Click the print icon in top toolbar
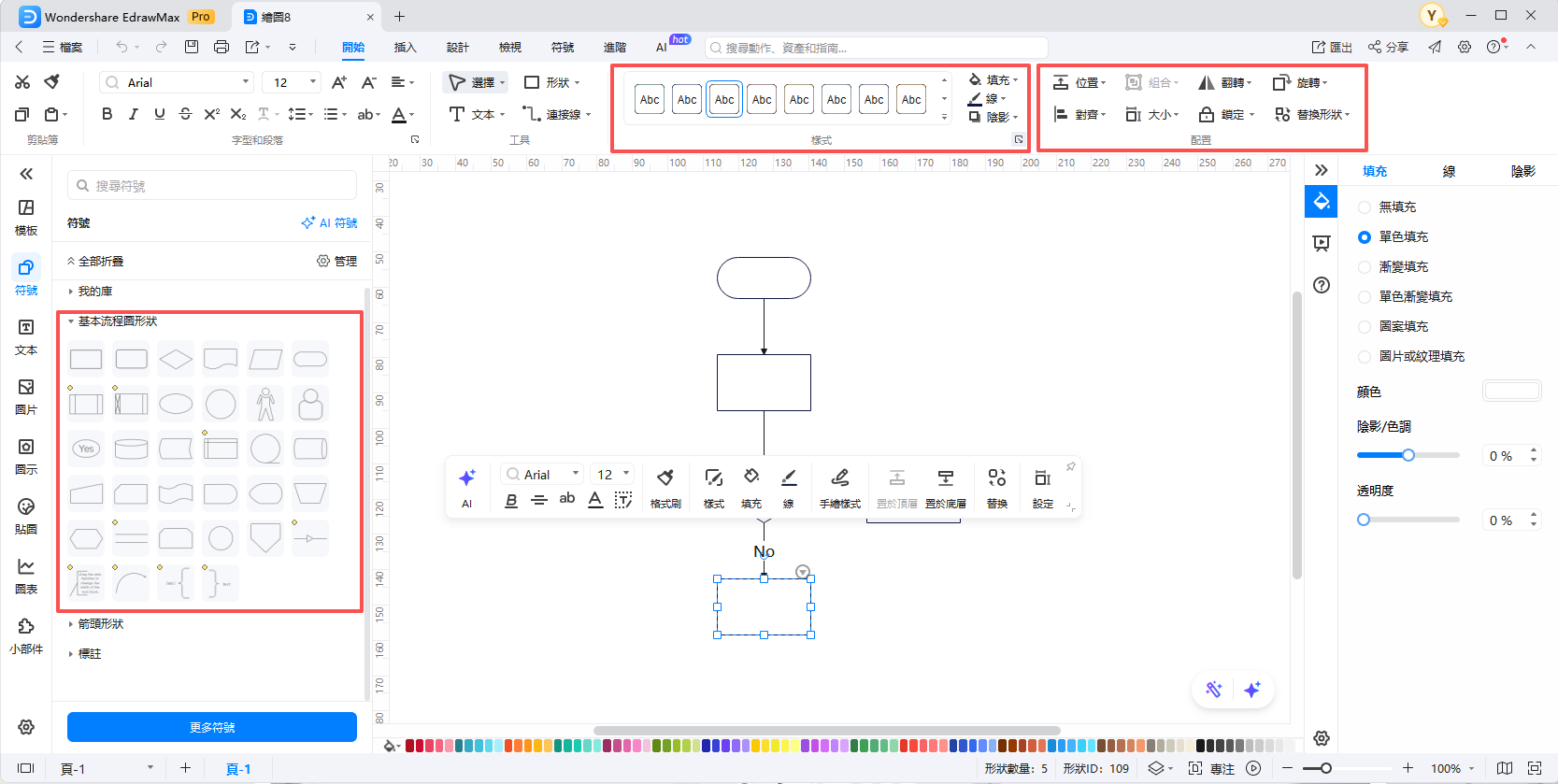 pyautogui.click(x=222, y=47)
